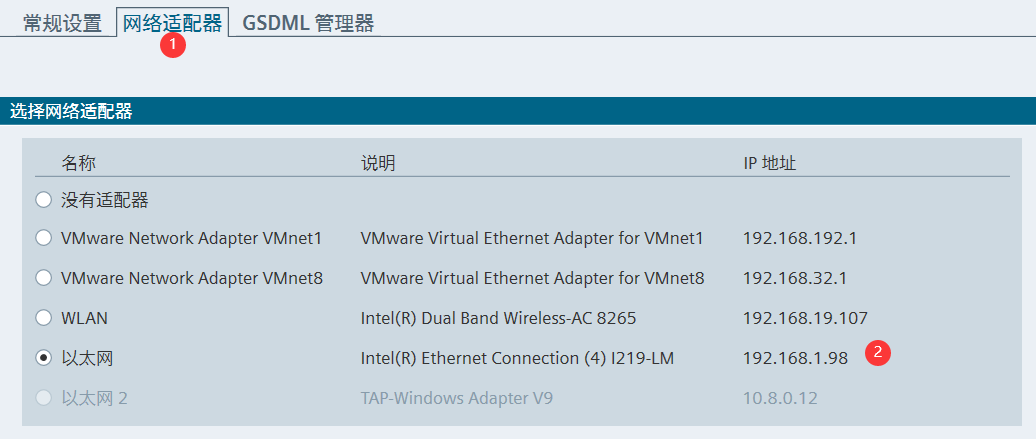Click the TAP-Windows Adapter V9 description
1036x439 pixels.
pos(457,398)
